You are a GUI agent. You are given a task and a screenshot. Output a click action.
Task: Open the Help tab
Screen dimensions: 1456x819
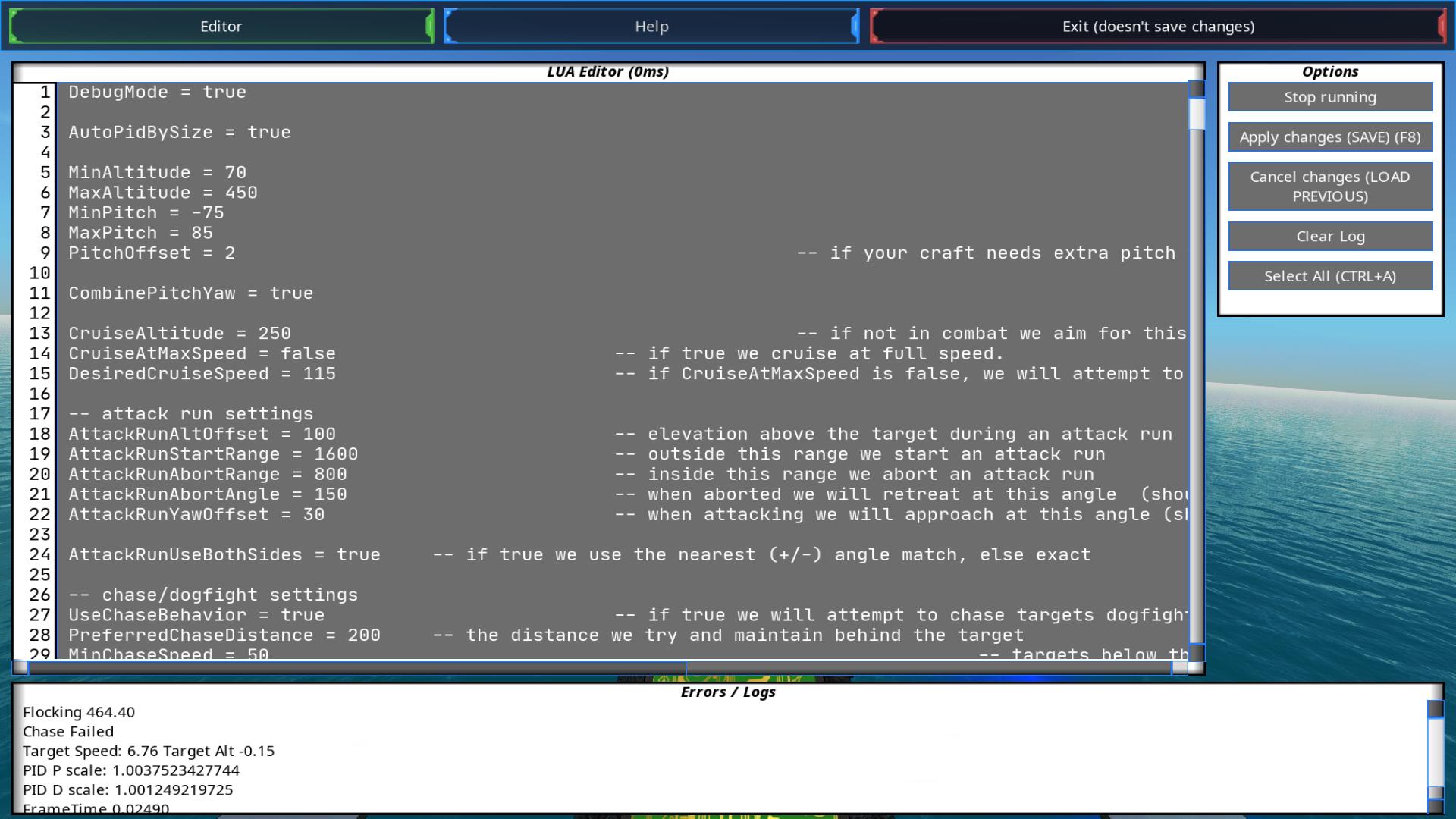tap(651, 27)
